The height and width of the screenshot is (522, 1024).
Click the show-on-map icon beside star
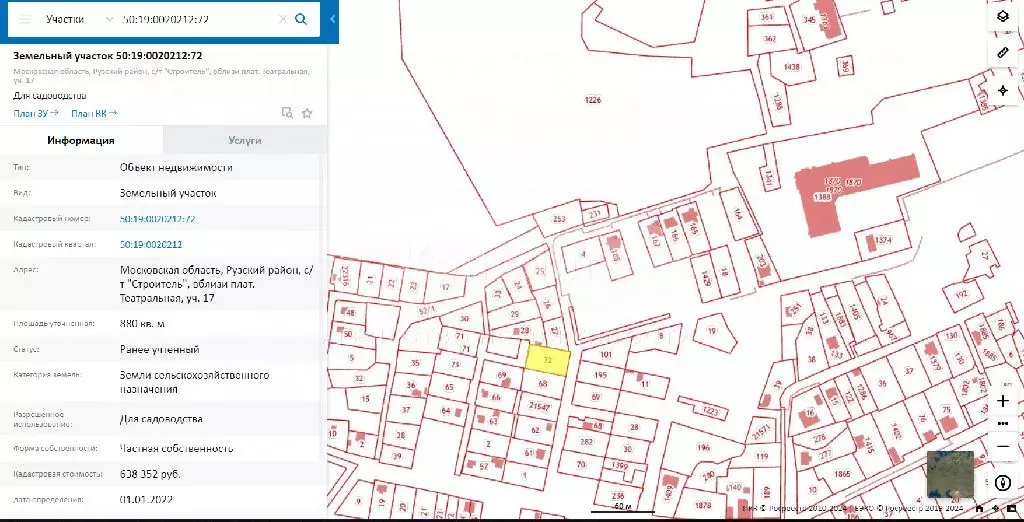(287, 113)
